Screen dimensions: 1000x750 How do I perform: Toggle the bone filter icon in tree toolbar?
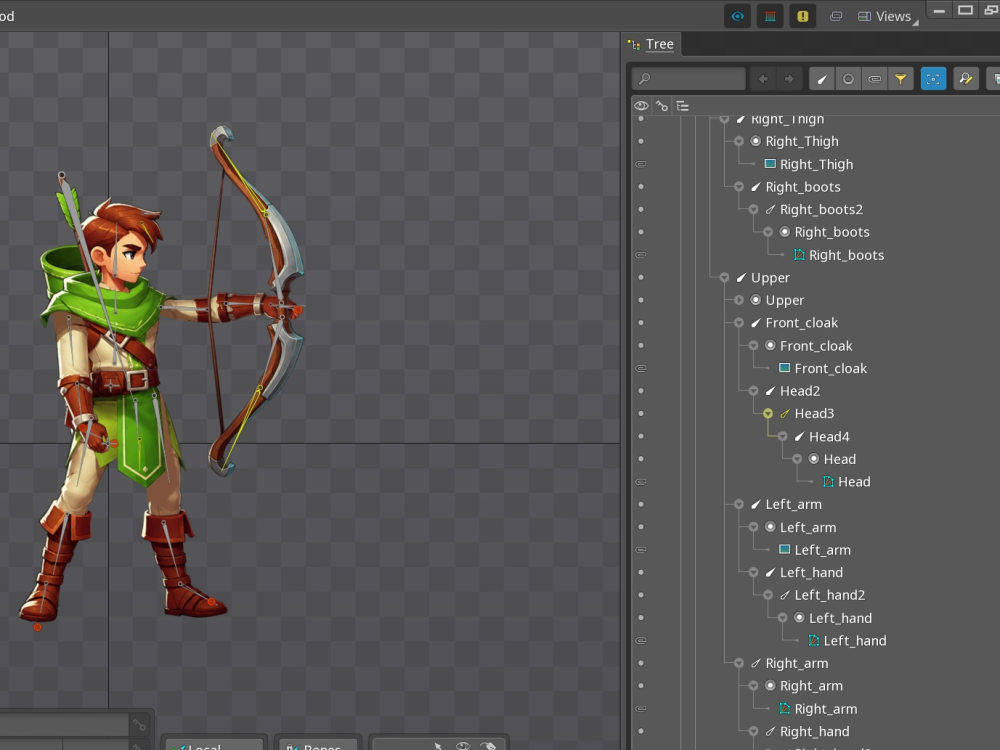[x=822, y=79]
